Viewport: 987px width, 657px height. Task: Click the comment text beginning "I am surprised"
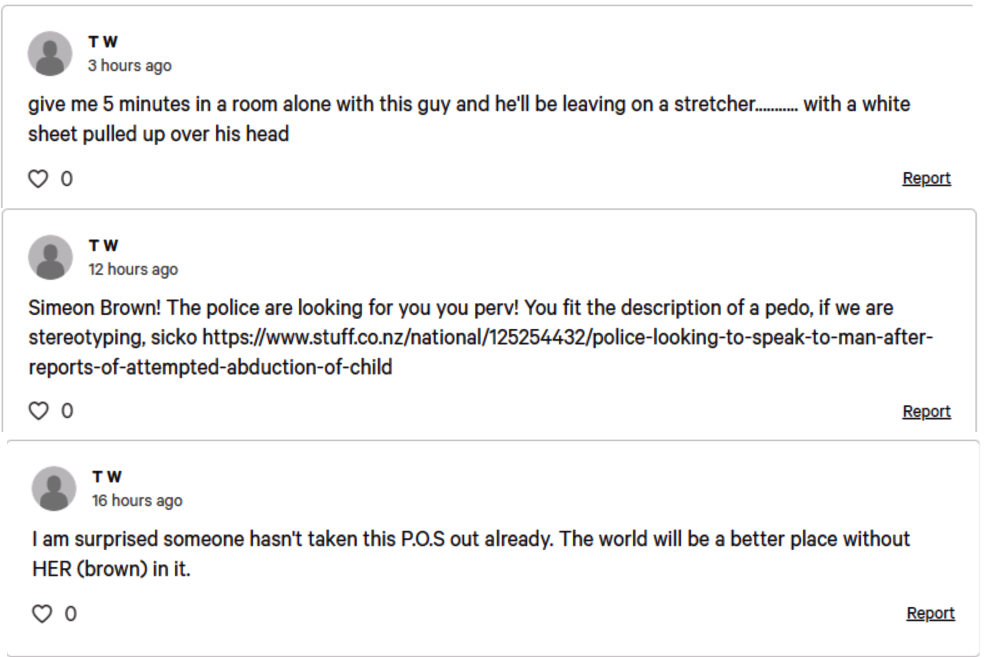[x=470, y=540]
